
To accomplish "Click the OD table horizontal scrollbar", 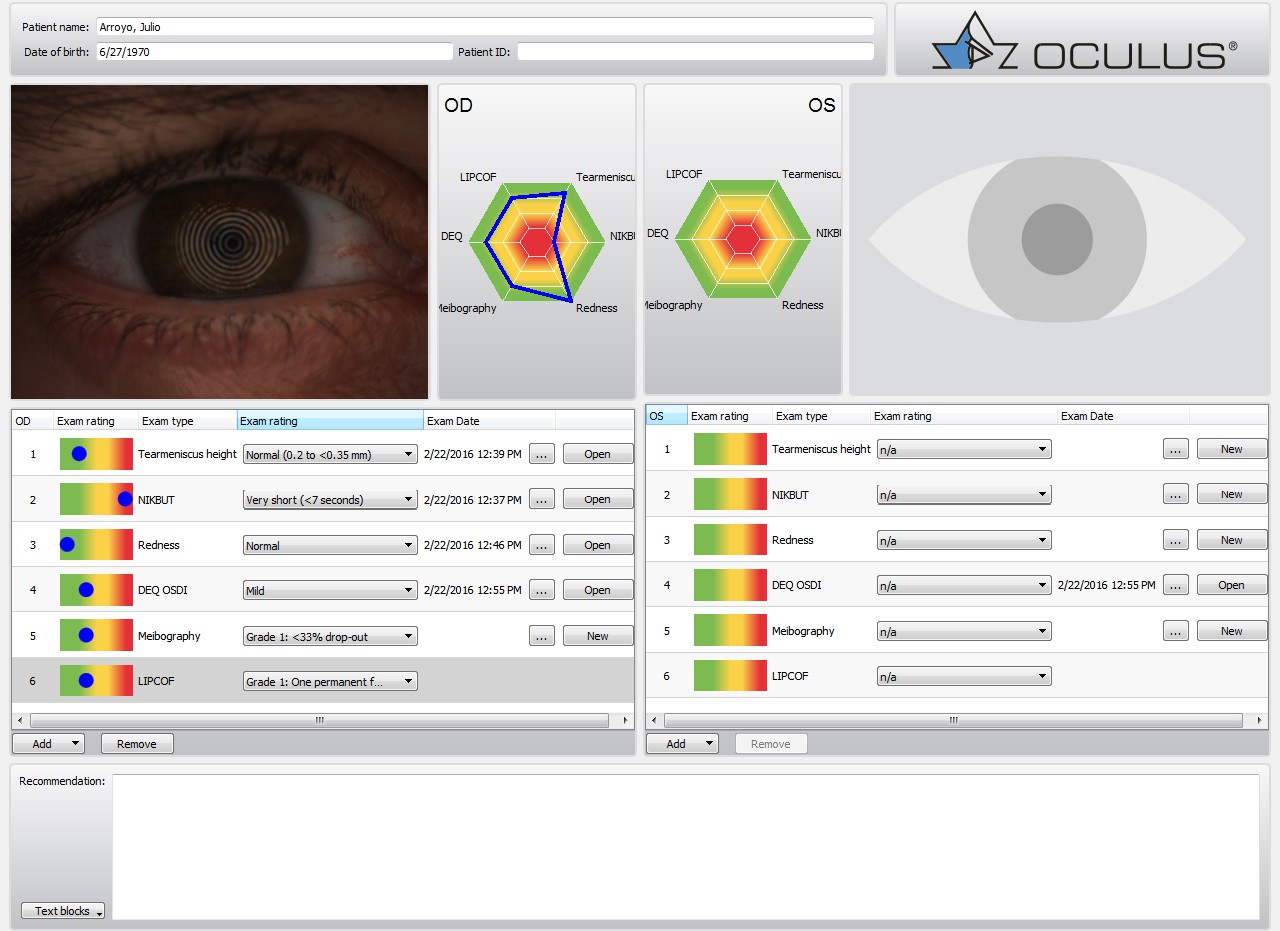I will tap(320, 720).
